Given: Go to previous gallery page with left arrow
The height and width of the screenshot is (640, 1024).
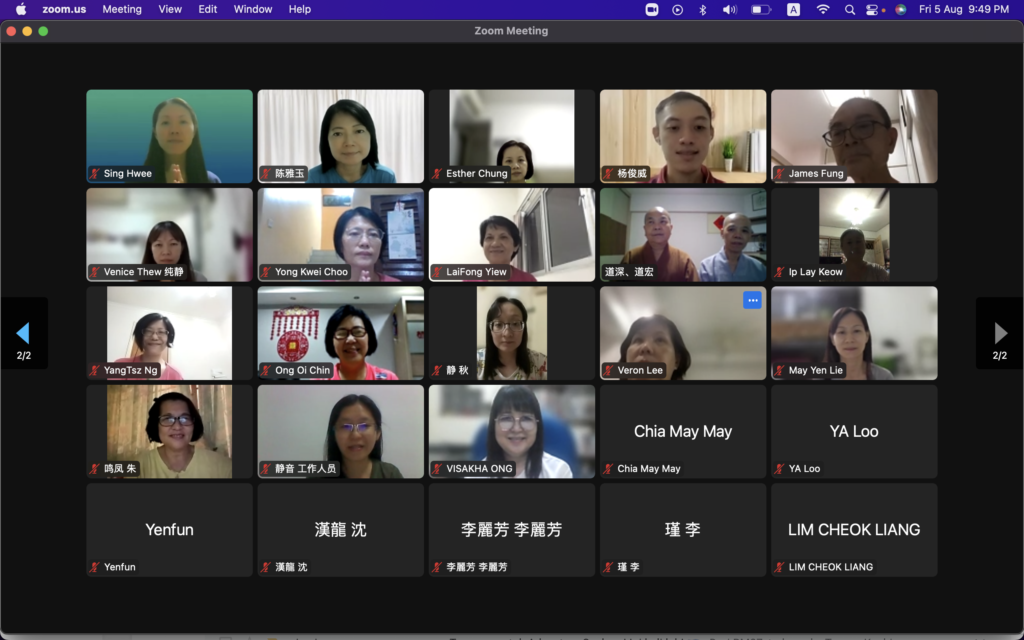Looking at the screenshot, I should (23, 333).
